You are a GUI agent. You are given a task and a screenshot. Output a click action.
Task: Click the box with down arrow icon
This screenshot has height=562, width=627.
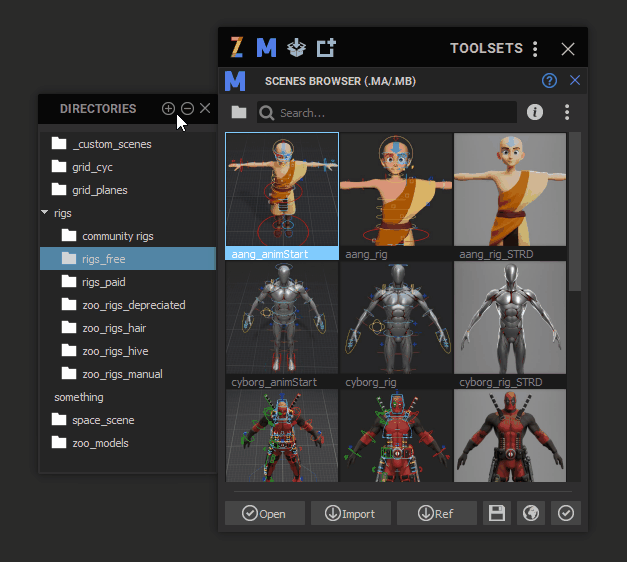tap(296, 48)
